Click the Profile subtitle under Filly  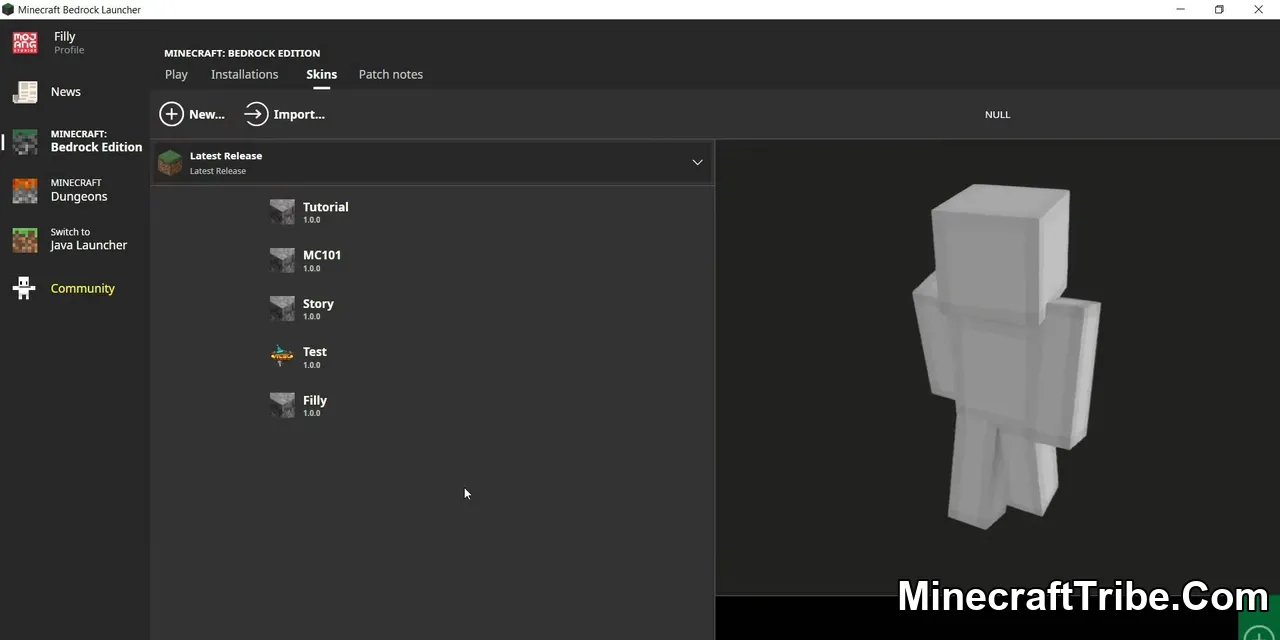point(69,50)
